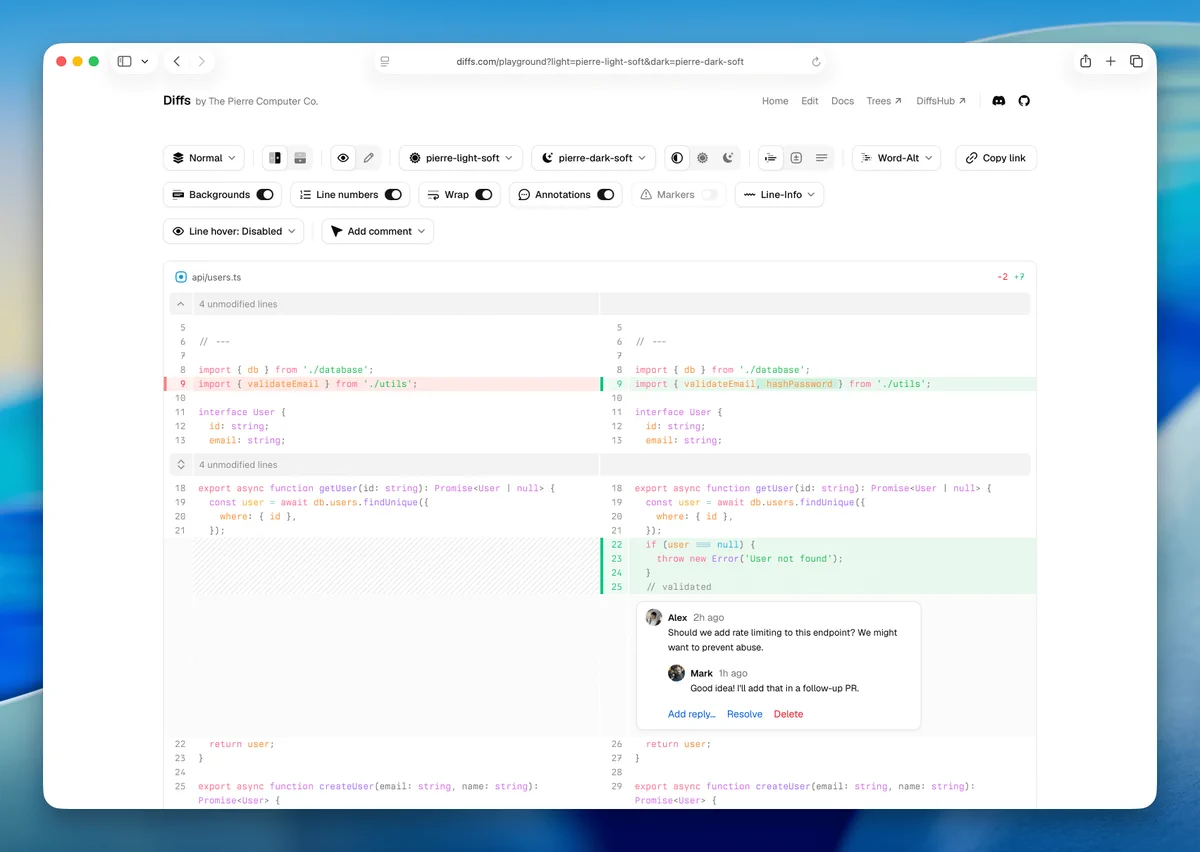The height and width of the screenshot is (852, 1200).
Task: Delete the comment thread
Action: click(789, 714)
